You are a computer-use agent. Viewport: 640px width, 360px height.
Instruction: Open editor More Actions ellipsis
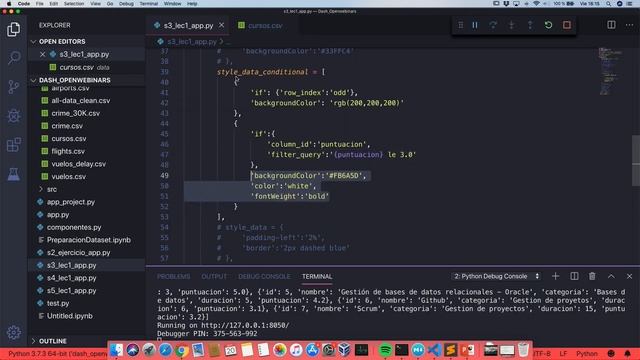pyautogui.click(x=629, y=25)
